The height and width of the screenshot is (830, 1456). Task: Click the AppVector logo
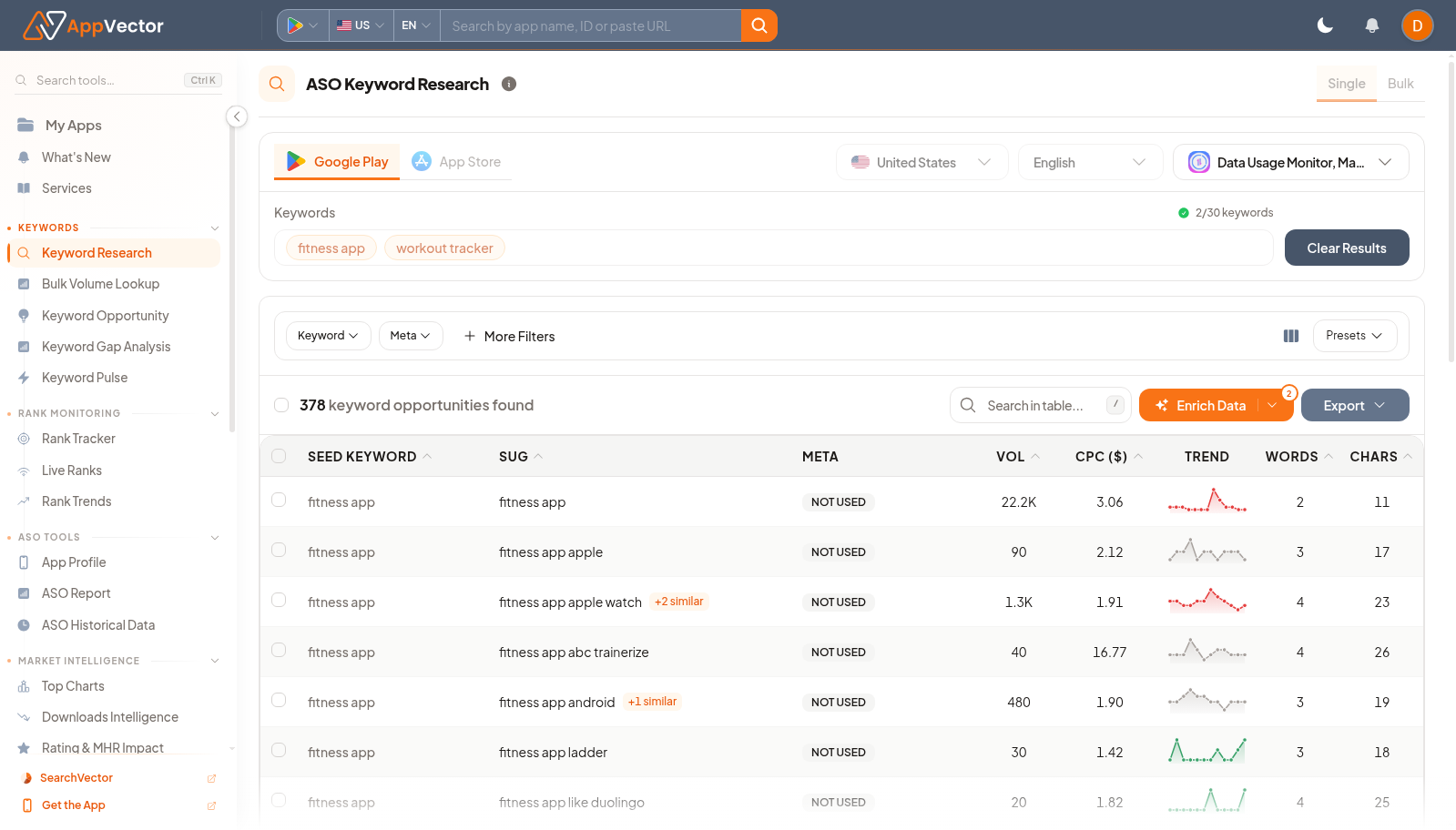point(93,25)
